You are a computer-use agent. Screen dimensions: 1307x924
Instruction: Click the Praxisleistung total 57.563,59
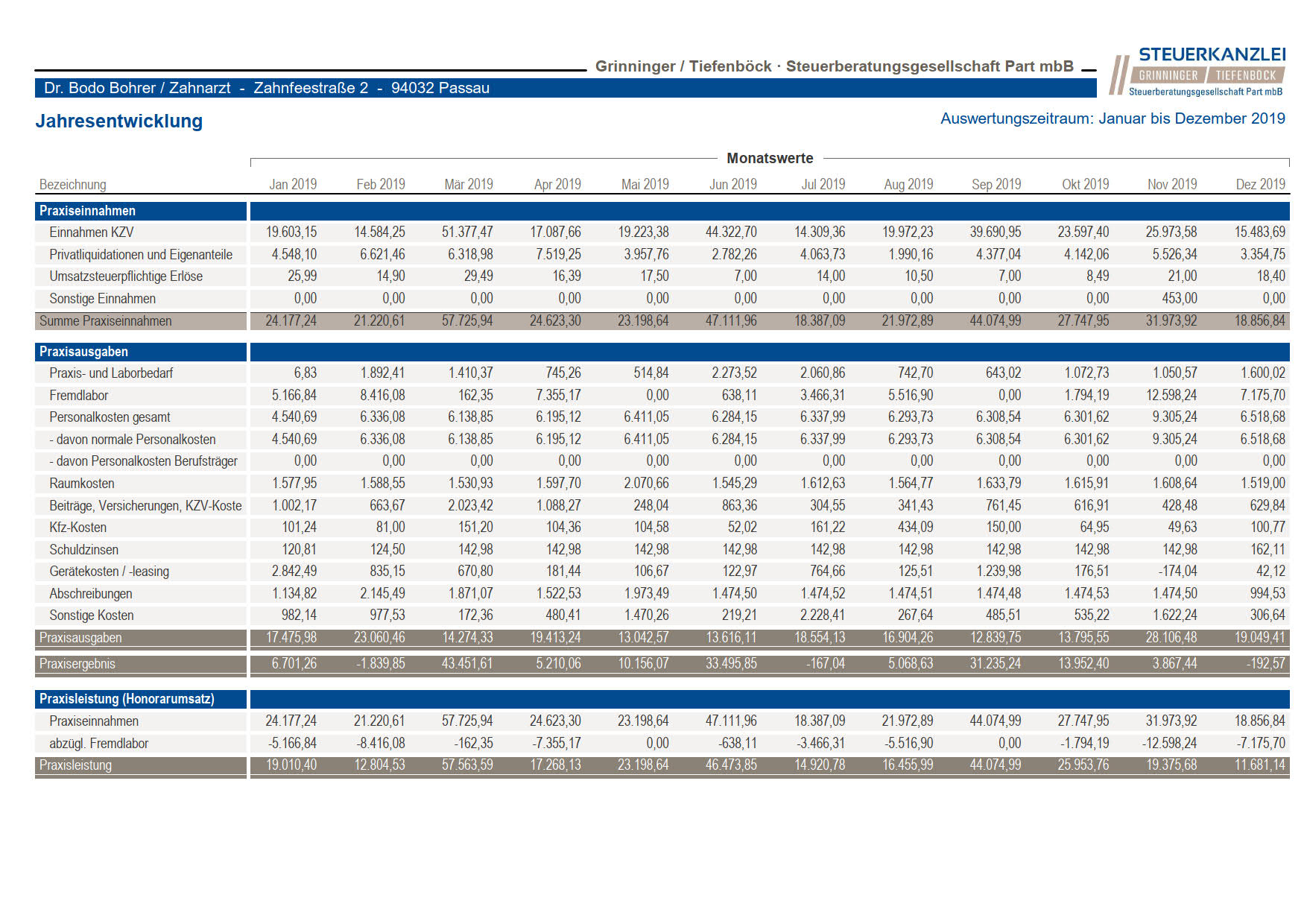point(467,765)
